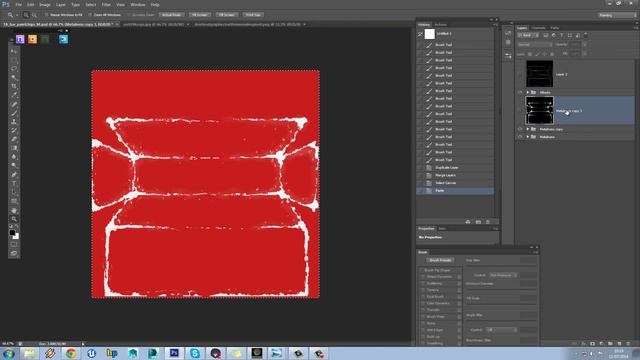Switch to the Channels tab
Screen dimensions: 640x360
point(538,28)
